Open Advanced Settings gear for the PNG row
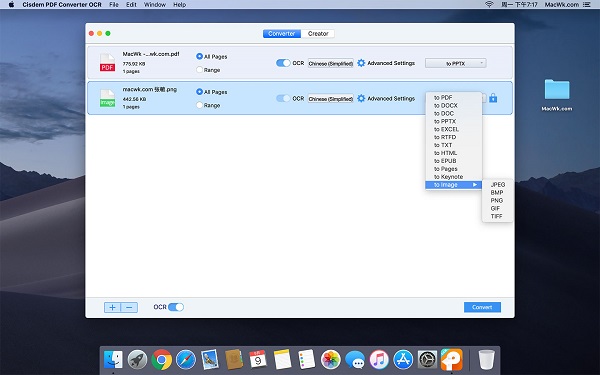The width and height of the screenshot is (600, 375). [x=361, y=98]
